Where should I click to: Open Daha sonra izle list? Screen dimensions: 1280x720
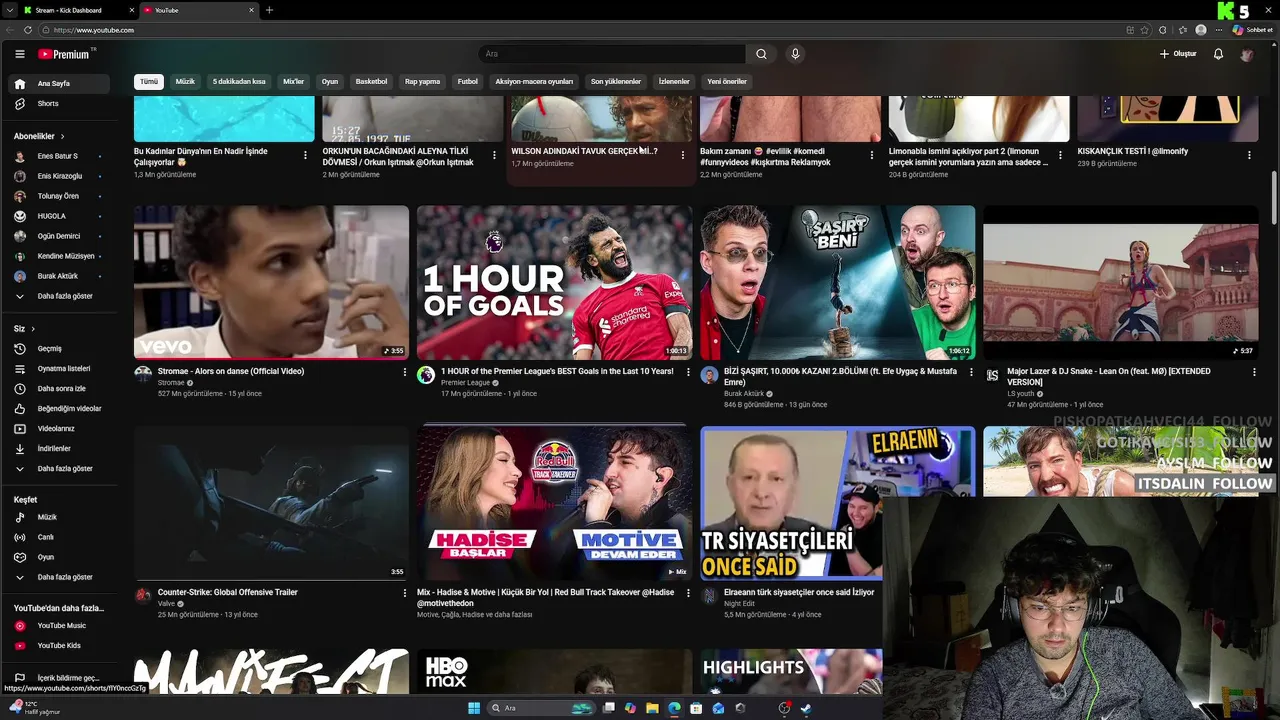pyautogui.click(x=60, y=389)
